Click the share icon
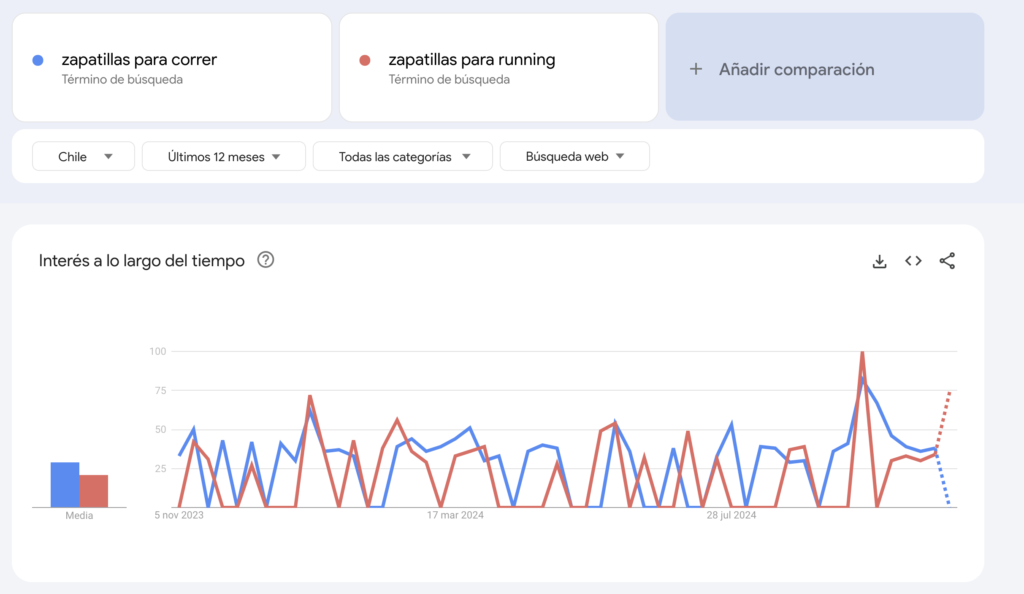The image size is (1024, 594). pyautogui.click(x=947, y=261)
